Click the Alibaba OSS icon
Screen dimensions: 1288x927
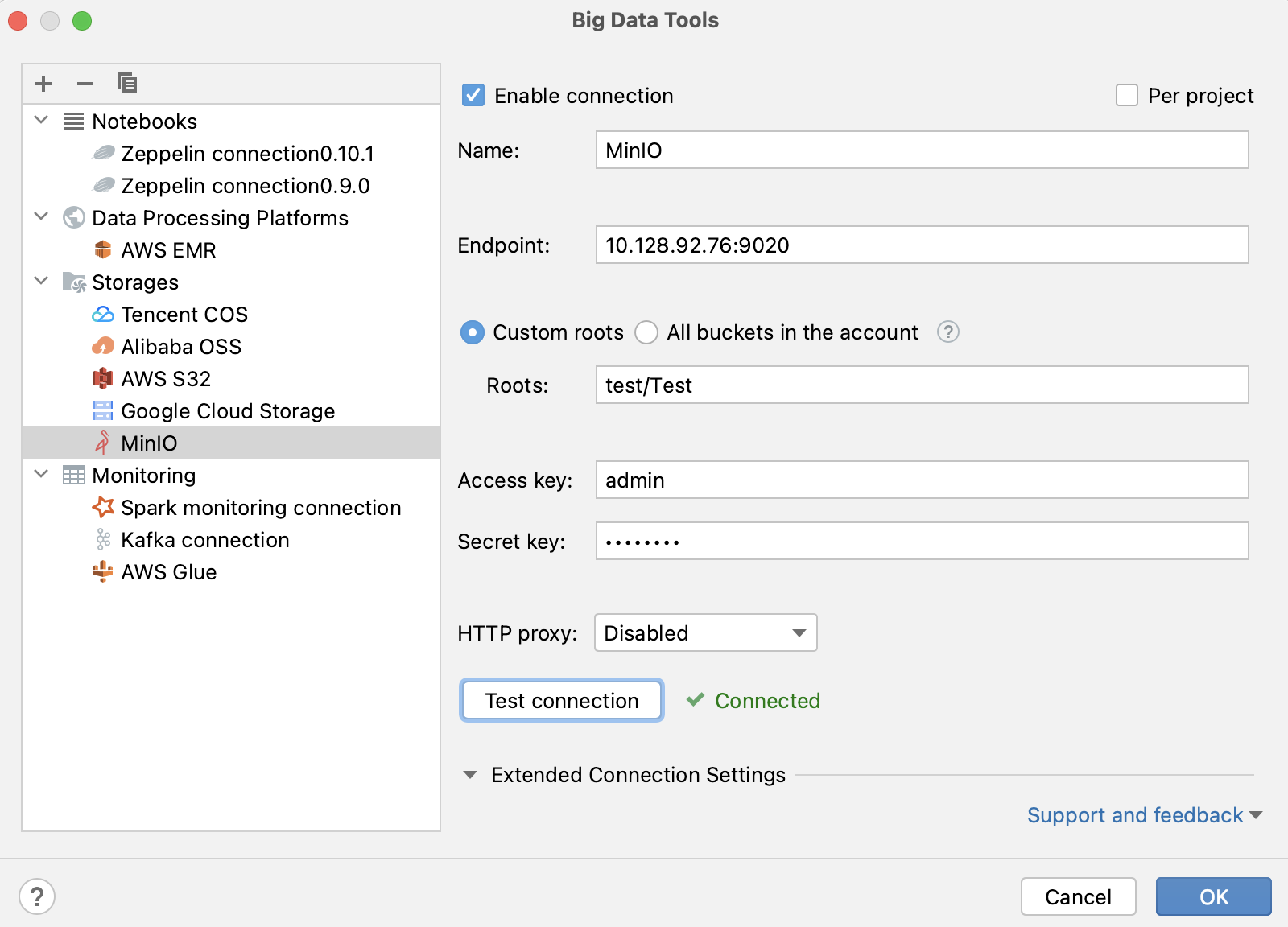pyautogui.click(x=103, y=346)
